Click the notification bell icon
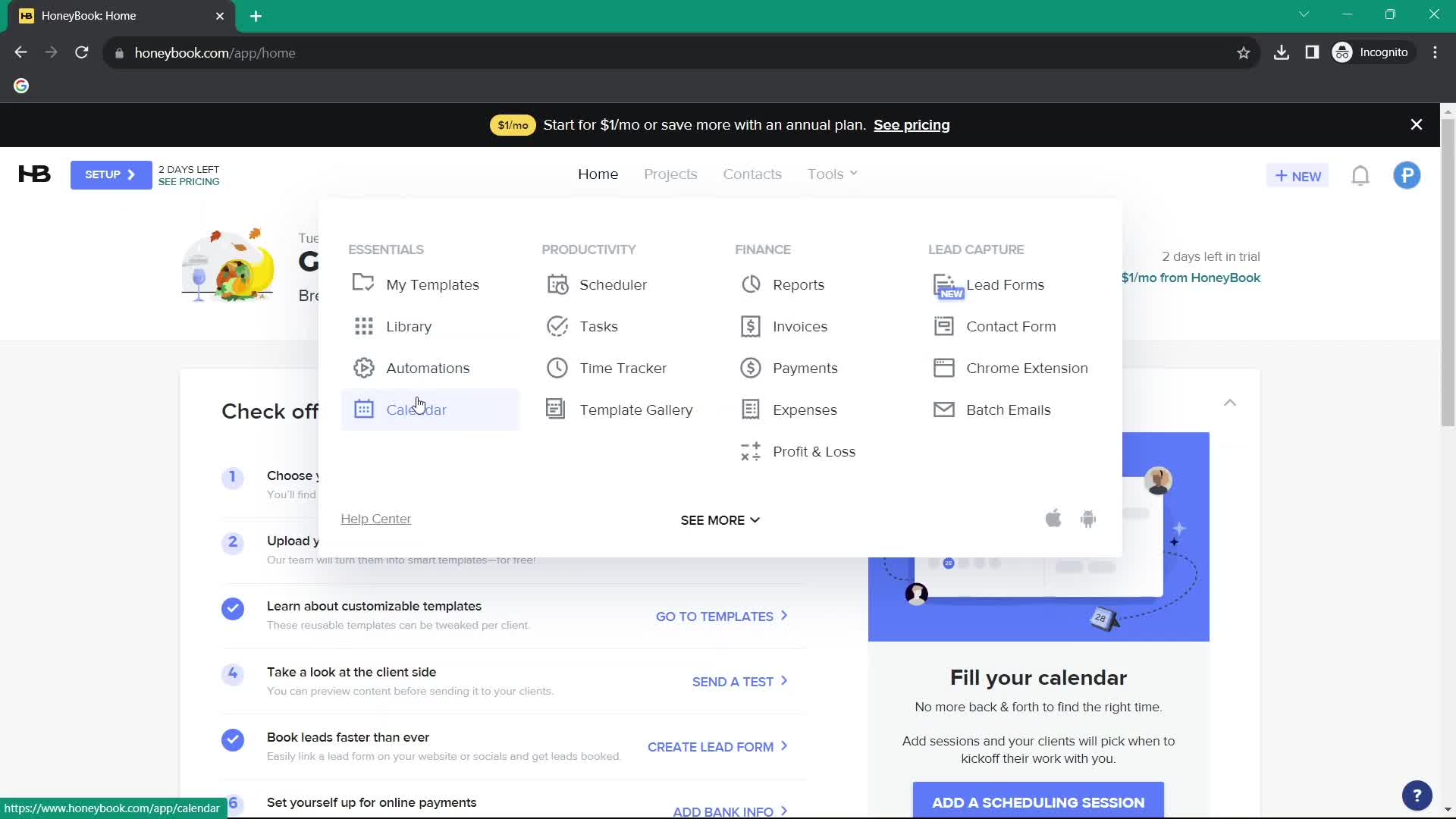Screen dimensions: 1456x819 (x=1361, y=175)
